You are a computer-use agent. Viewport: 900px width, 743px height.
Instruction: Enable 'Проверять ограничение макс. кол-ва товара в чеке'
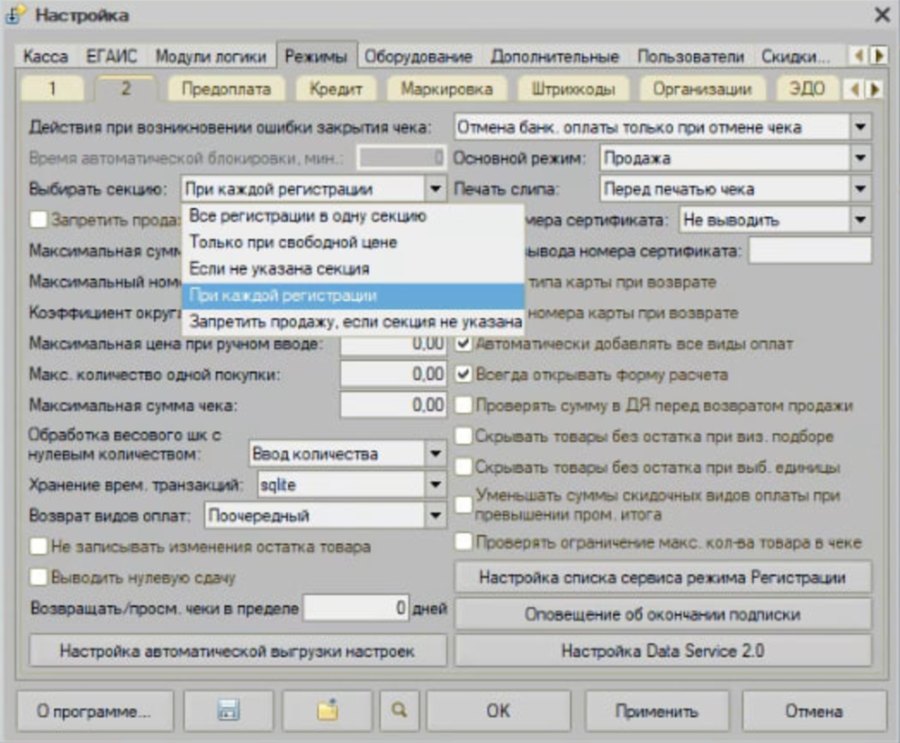click(463, 542)
